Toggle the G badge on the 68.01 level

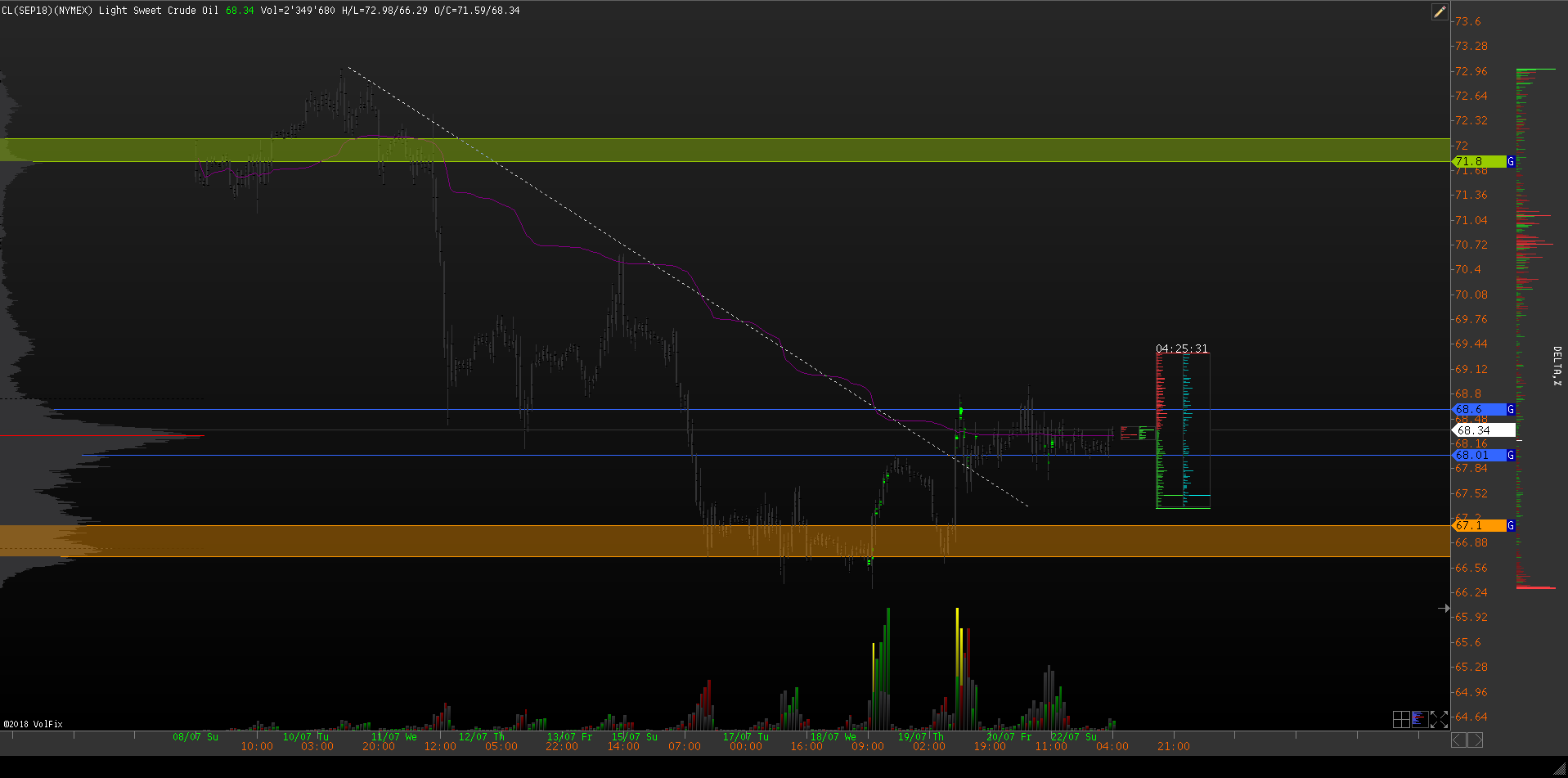(1511, 455)
